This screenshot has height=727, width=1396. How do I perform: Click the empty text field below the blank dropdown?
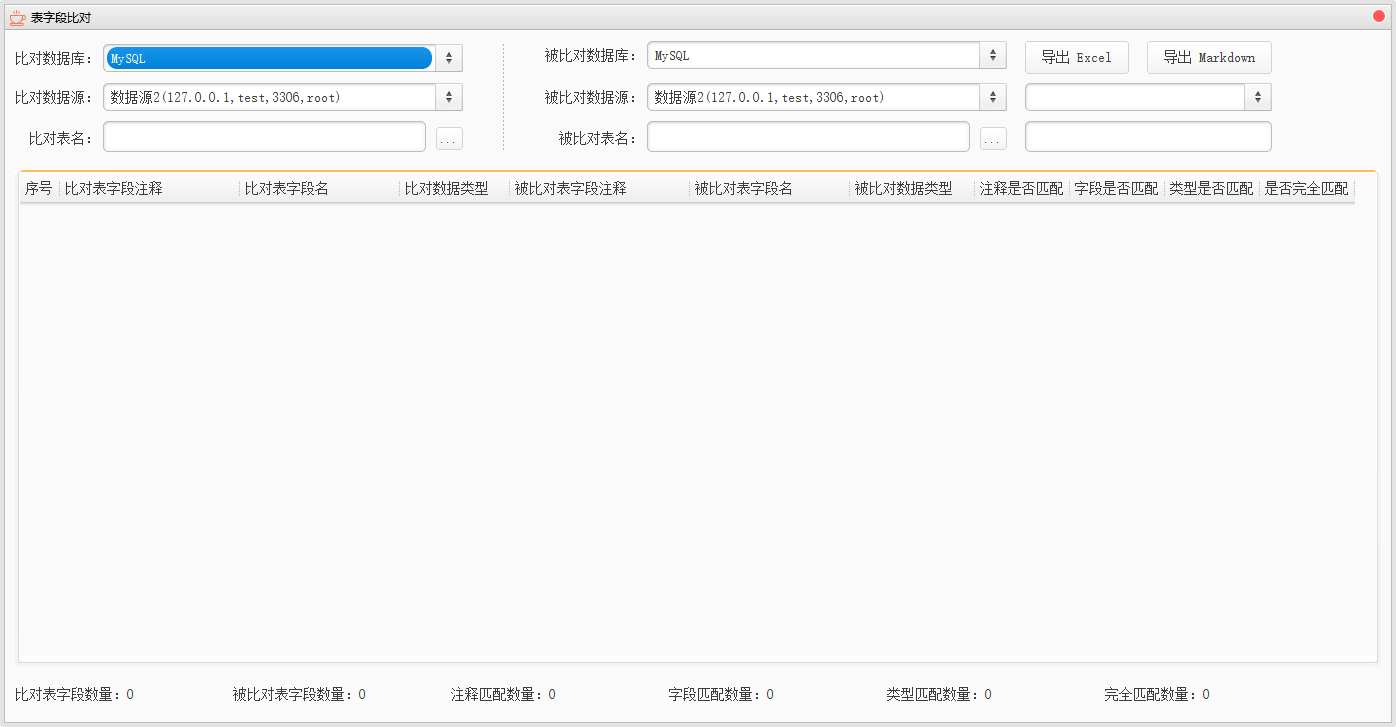1148,137
